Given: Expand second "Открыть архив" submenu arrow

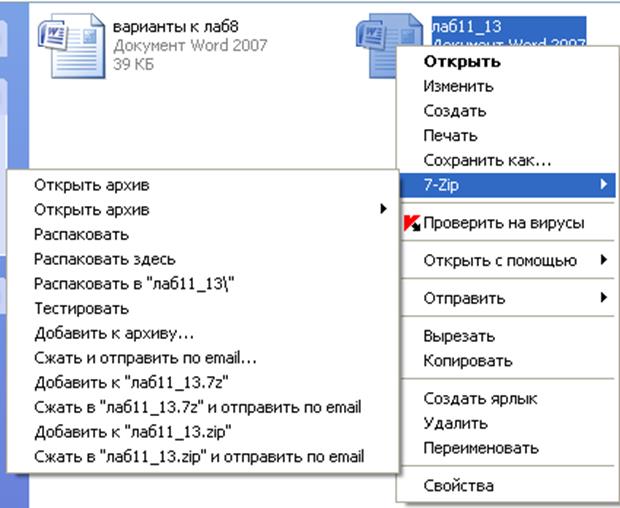Looking at the screenshot, I should [x=383, y=210].
